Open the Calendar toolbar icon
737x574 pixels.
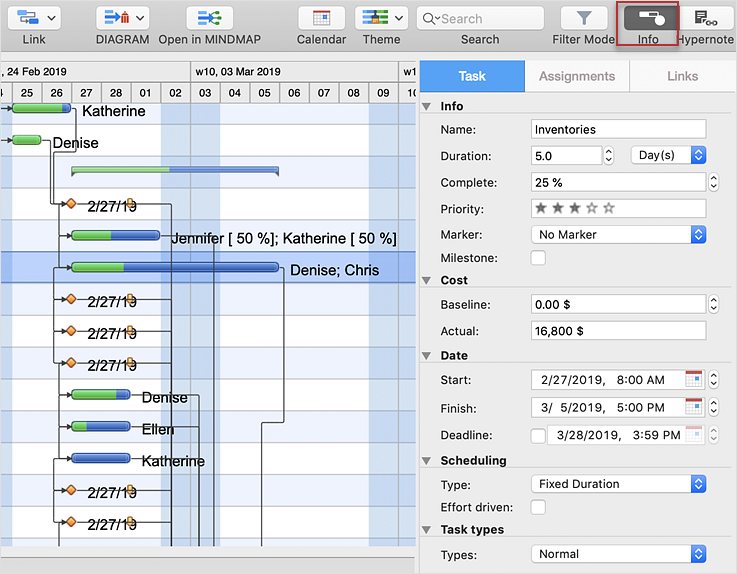pyautogui.click(x=321, y=18)
